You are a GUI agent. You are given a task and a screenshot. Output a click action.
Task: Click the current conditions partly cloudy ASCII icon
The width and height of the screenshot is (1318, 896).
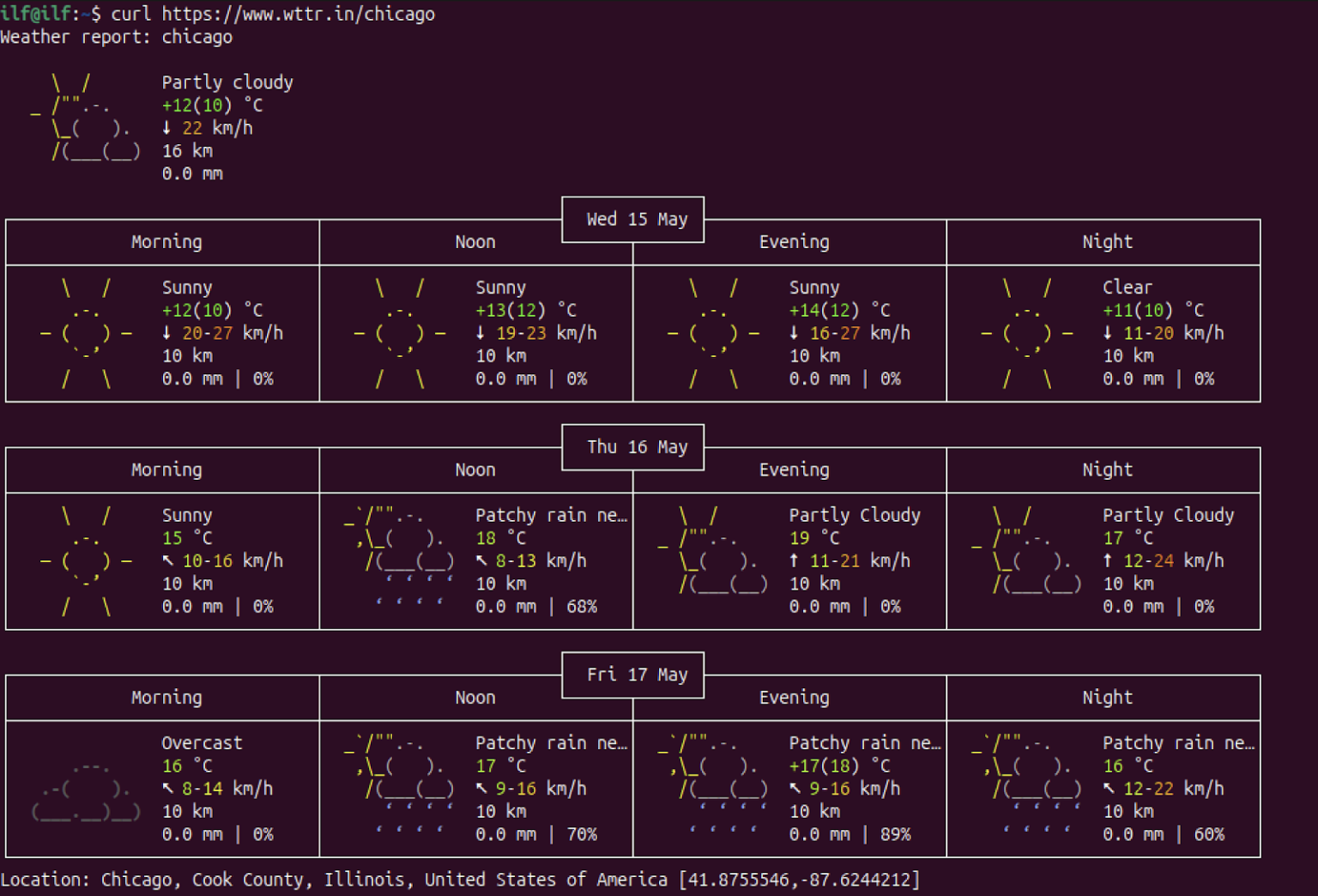[86, 118]
